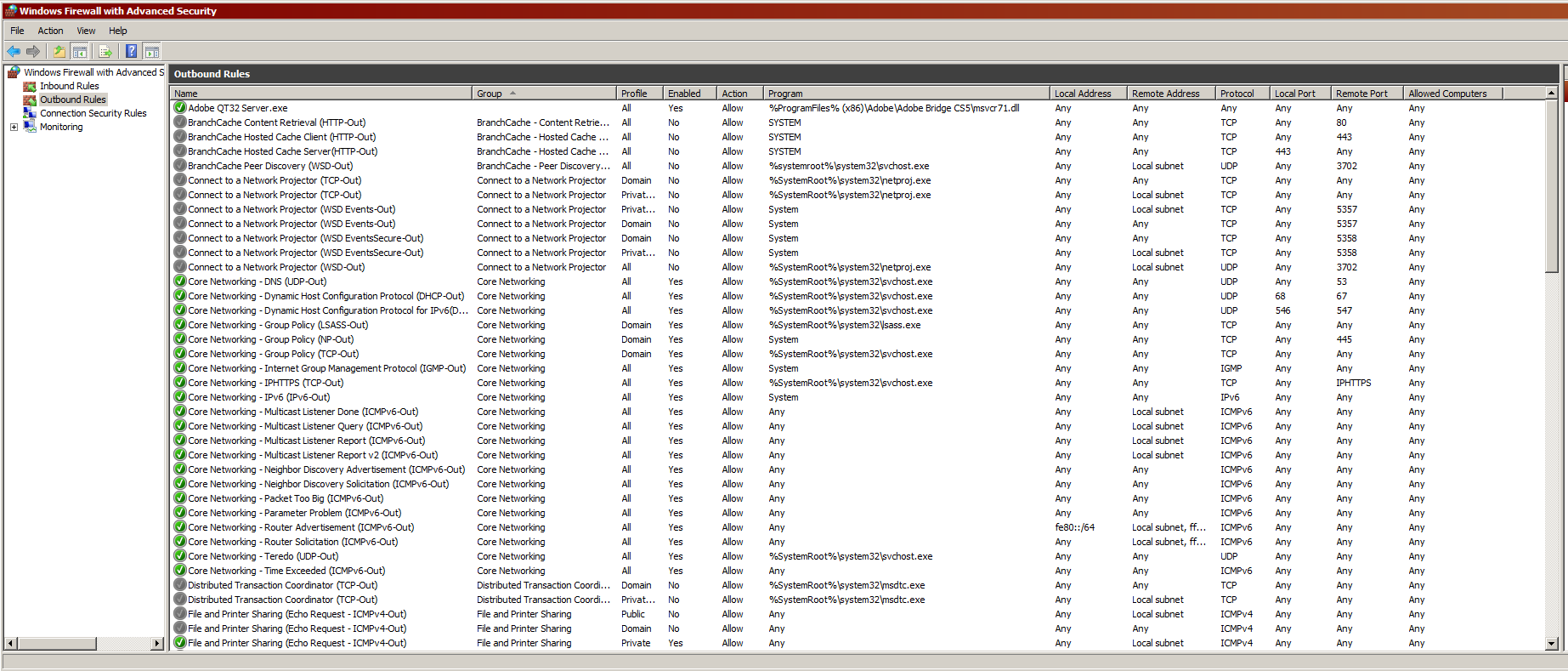This screenshot has height=671, width=1568.
Task: Click the rules list vertical scrollbar thumb
Action: (x=1551, y=186)
